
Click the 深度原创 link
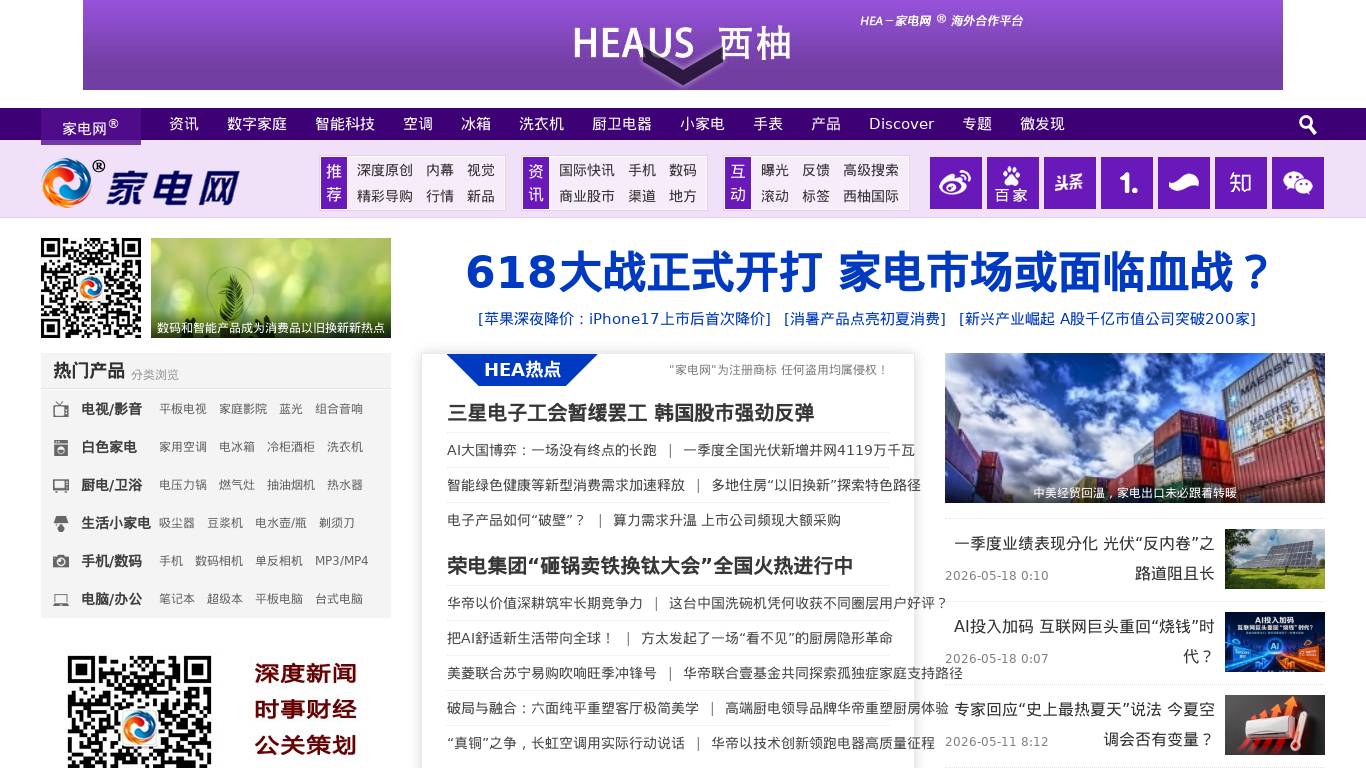(385, 170)
